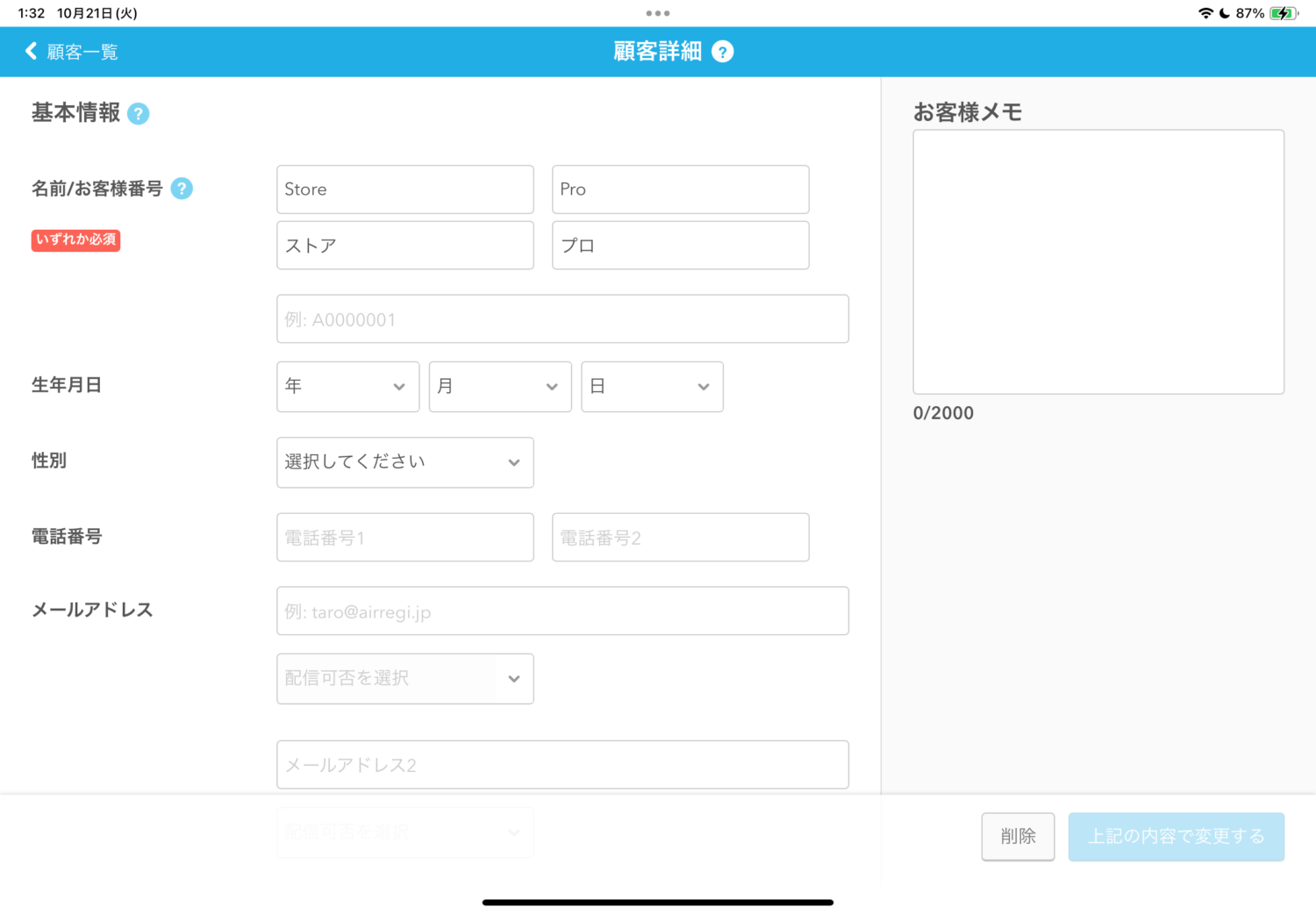Open help icon beside 顧客詳細 title
The height and width of the screenshot is (914, 1316).
722,52
